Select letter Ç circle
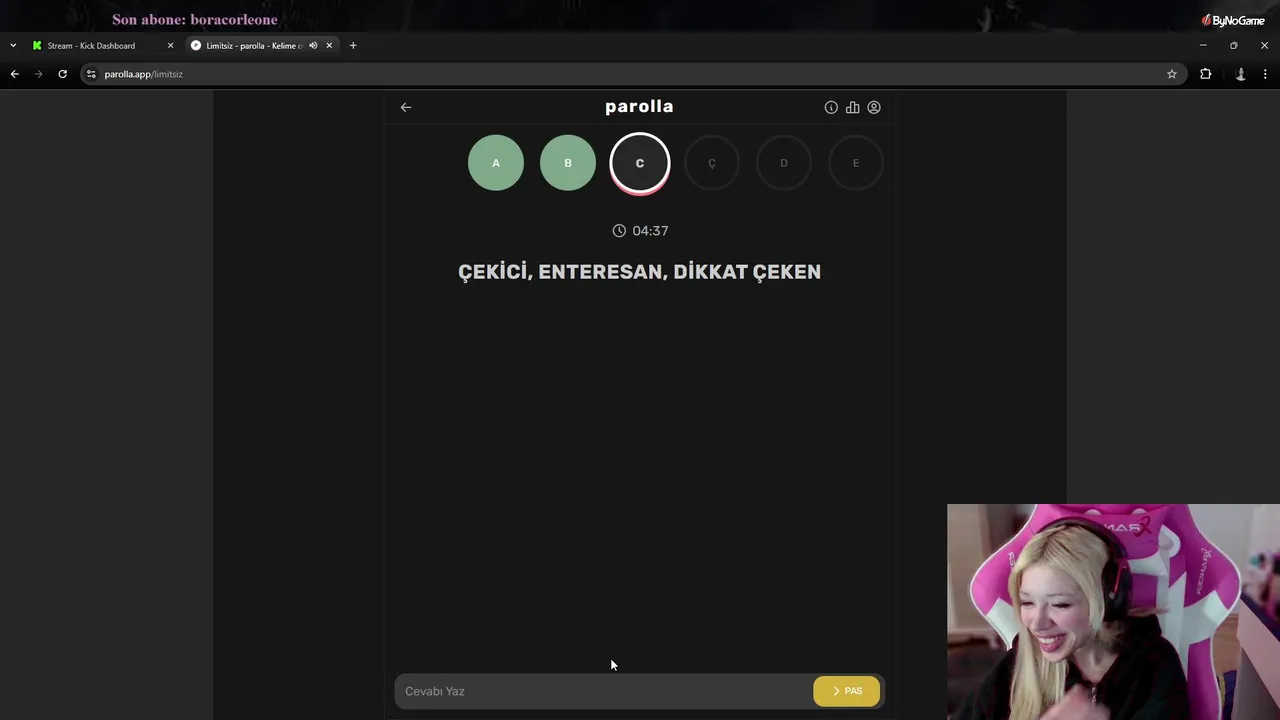Image resolution: width=1280 pixels, height=720 pixels. (x=712, y=163)
